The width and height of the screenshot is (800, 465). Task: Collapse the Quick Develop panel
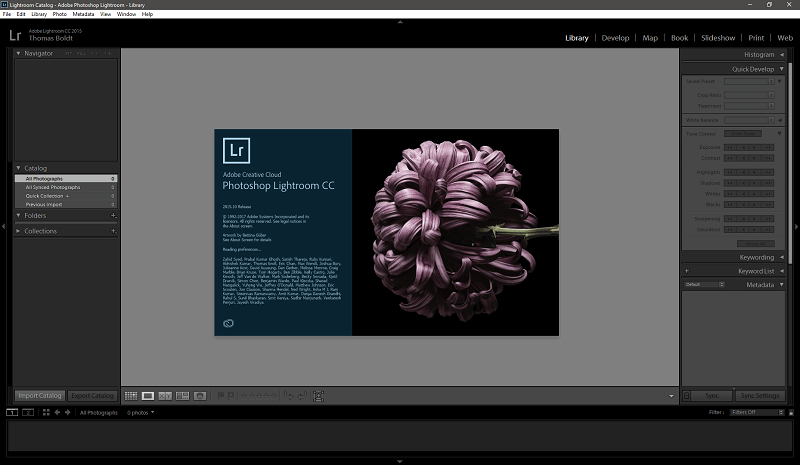click(781, 69)
